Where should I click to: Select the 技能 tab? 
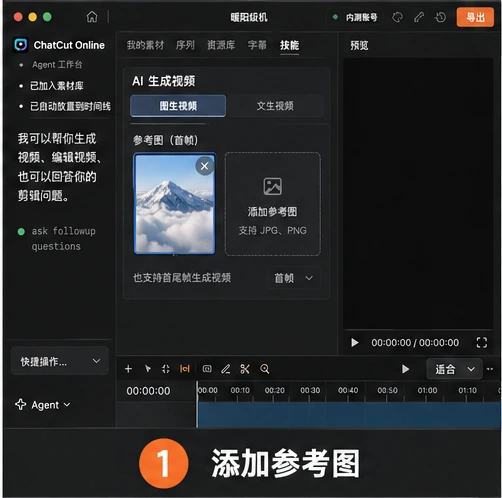coord(289,45)
